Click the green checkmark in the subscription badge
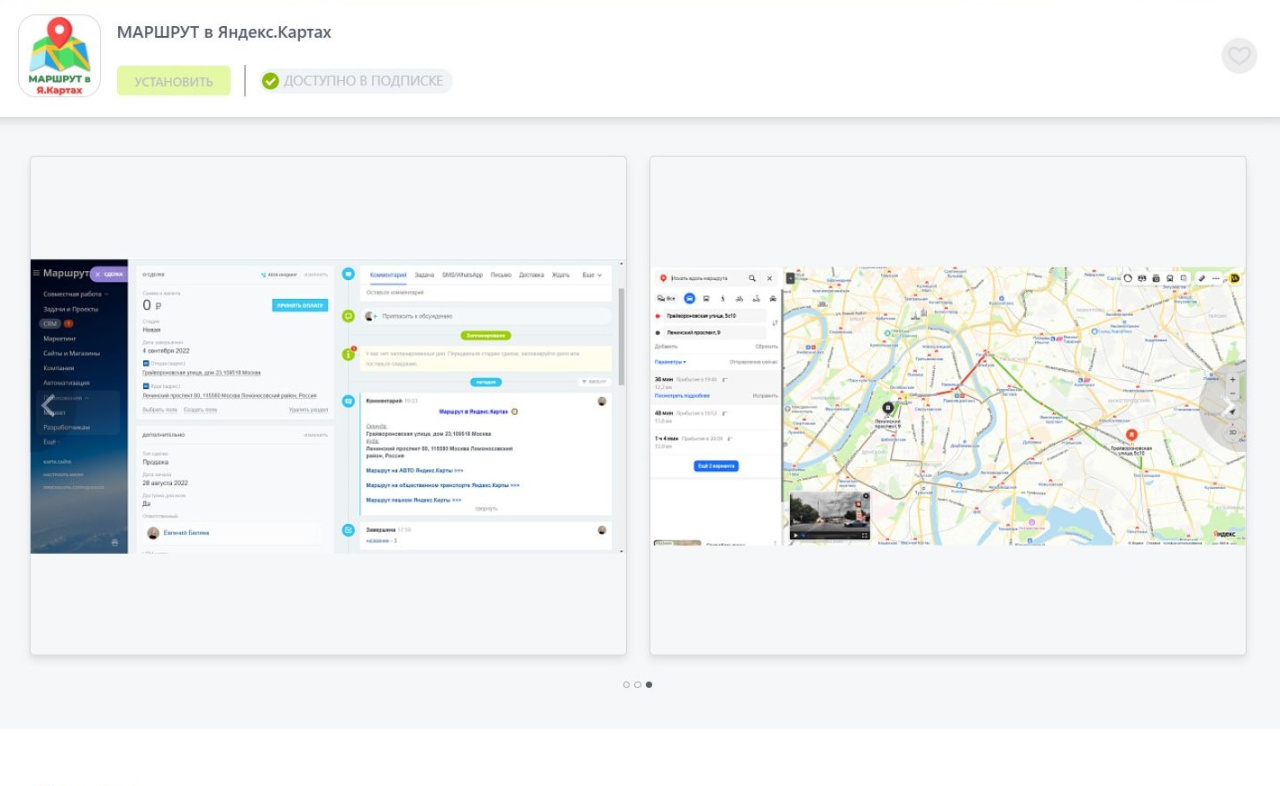 tap(270, 81)
